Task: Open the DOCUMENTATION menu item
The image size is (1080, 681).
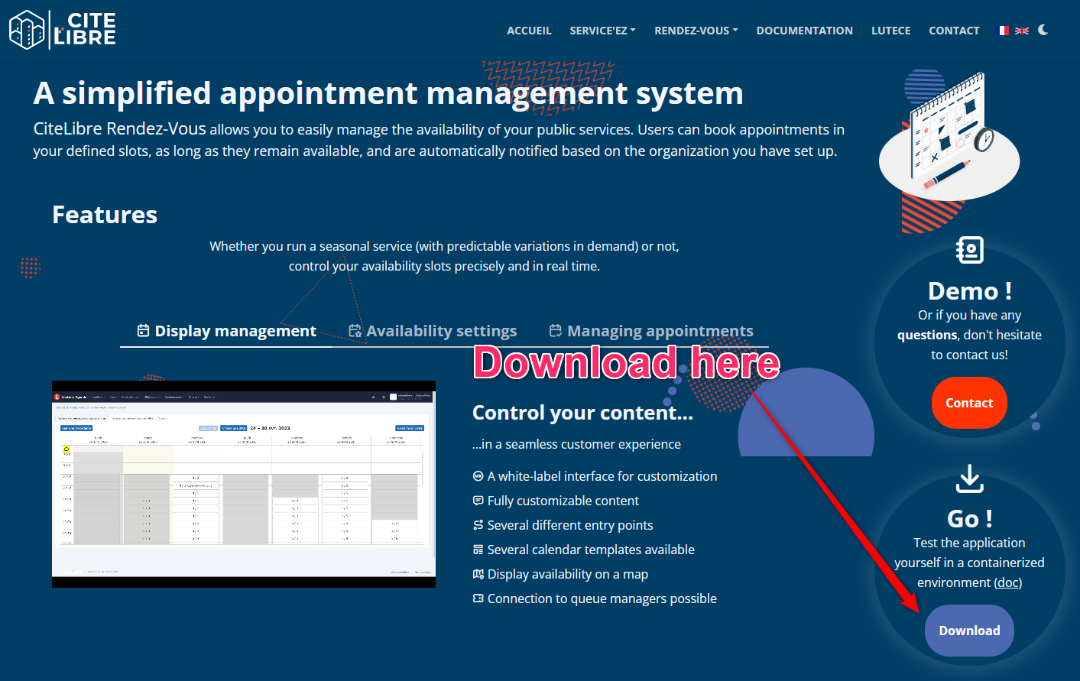Action: coord(804,31)
